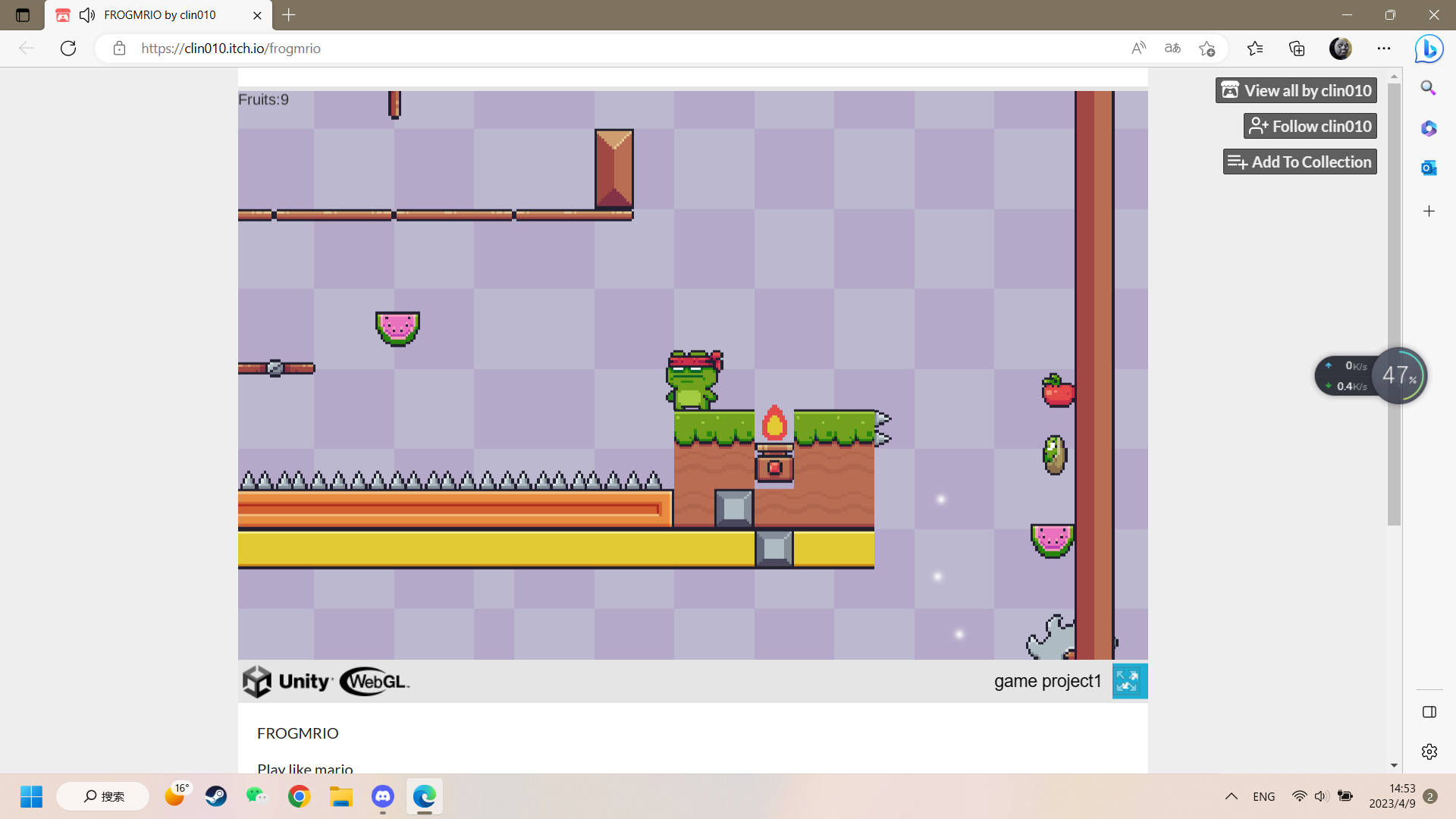Click the page vertical scrollbar thumb
The image size is (1456, 819).
pyautogui.click(x=1394, y=303)
